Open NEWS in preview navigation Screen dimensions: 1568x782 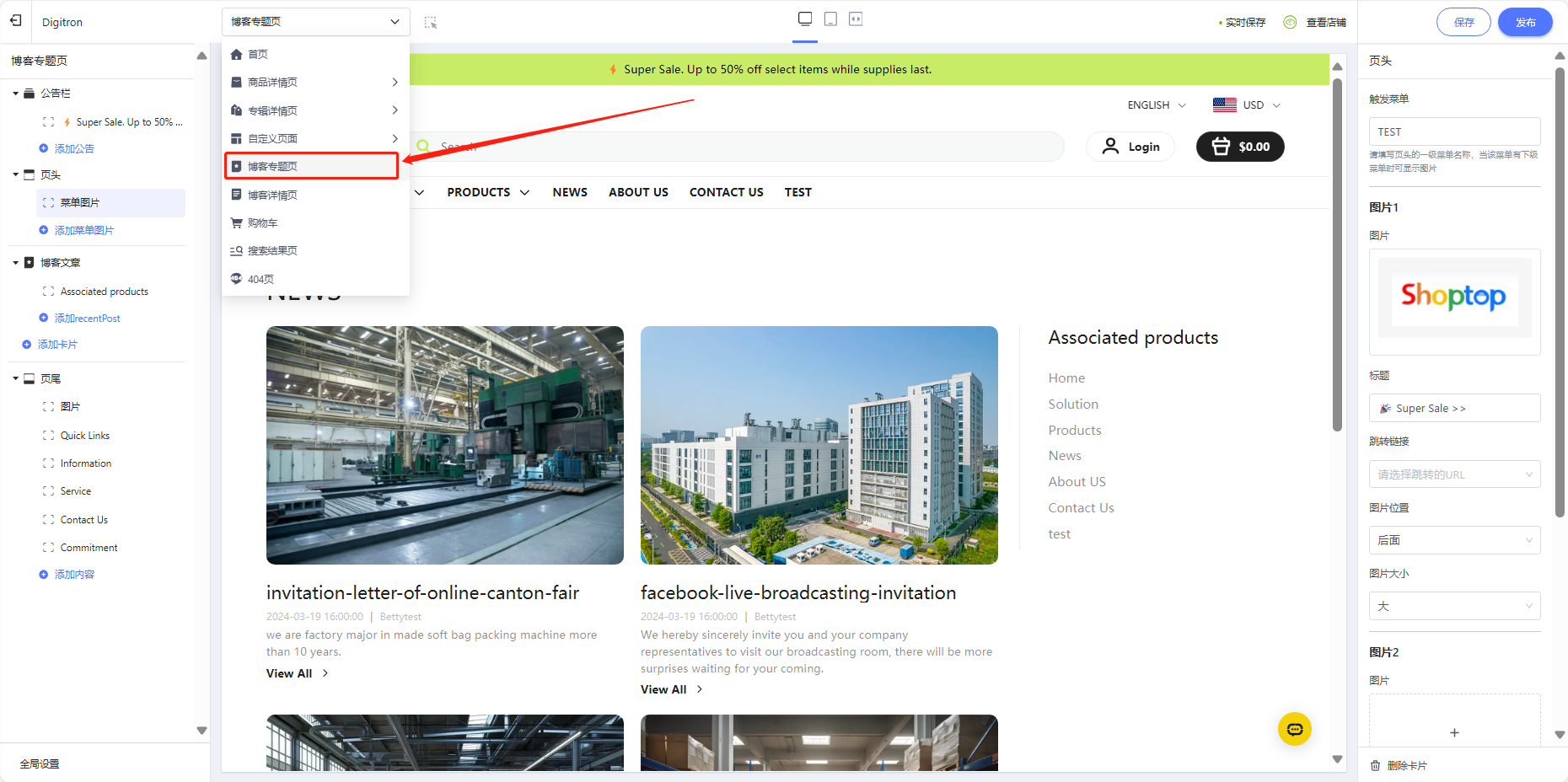coord(570,192)
